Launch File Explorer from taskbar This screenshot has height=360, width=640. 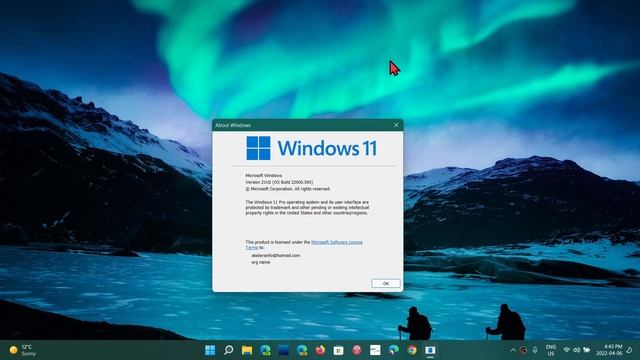coord(247,350)
